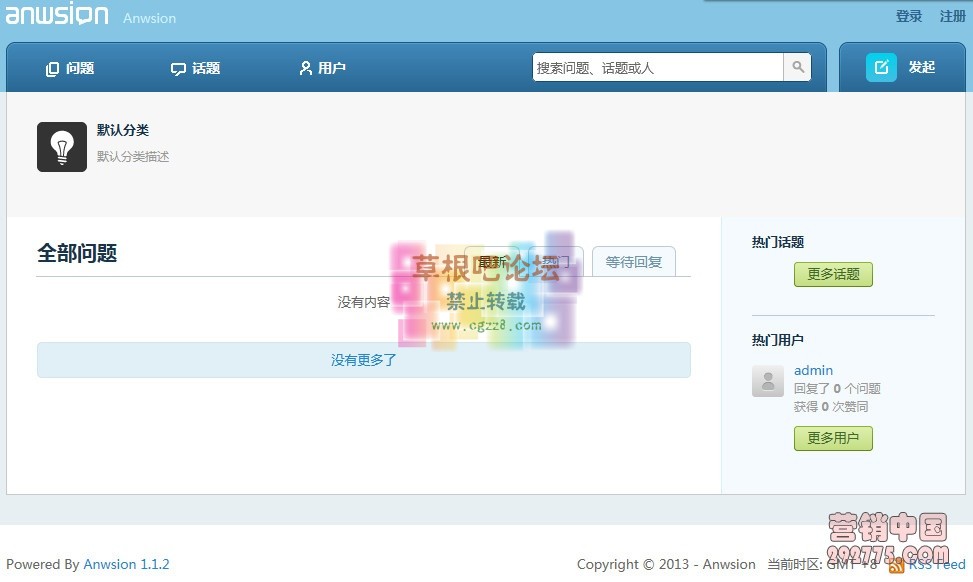The height and width of the screenshot is (582, 973).
Task: Click inside the search input box
Action: (650, 67)
